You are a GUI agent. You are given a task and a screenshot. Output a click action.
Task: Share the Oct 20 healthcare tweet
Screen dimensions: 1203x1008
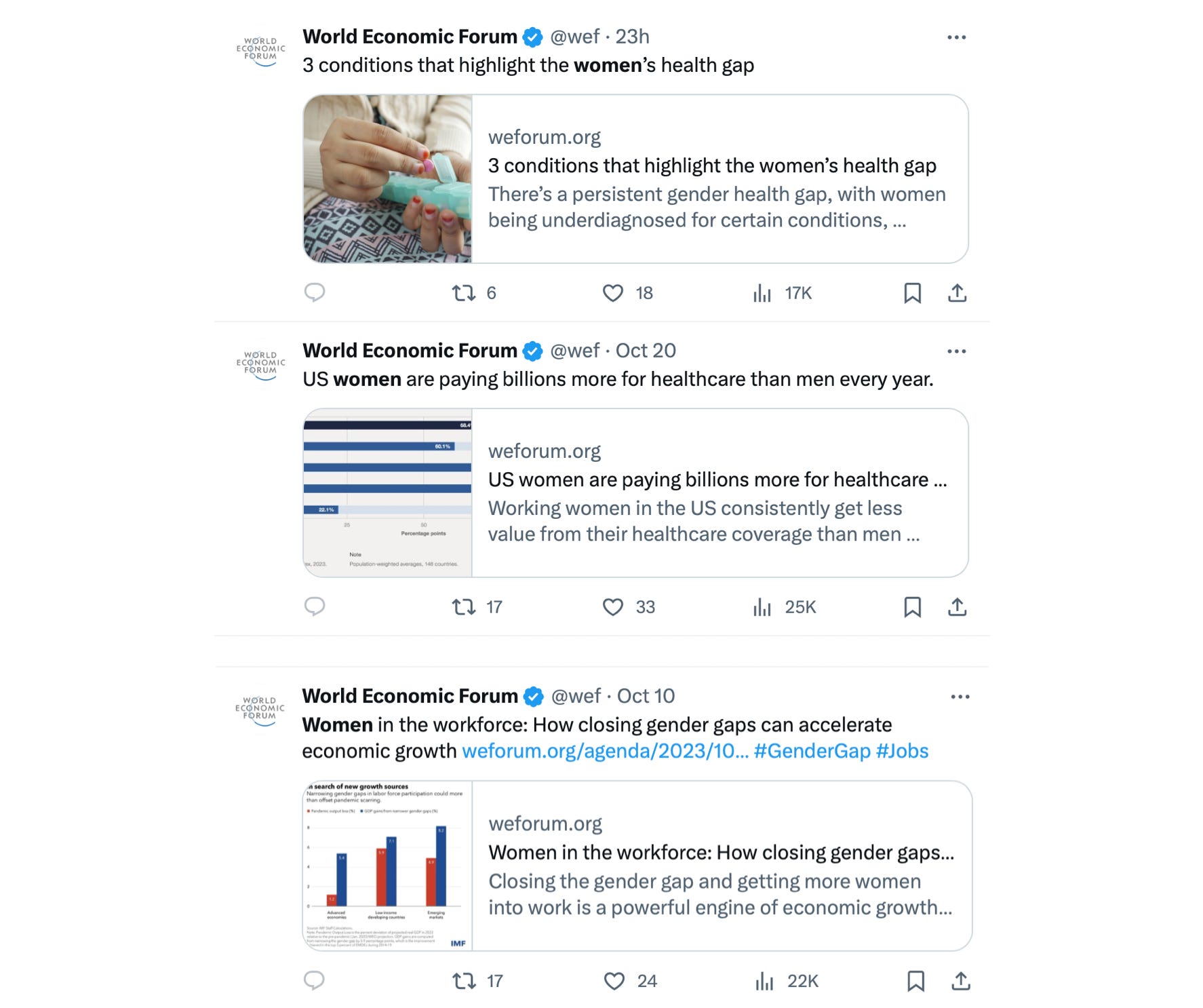(957, 606)
